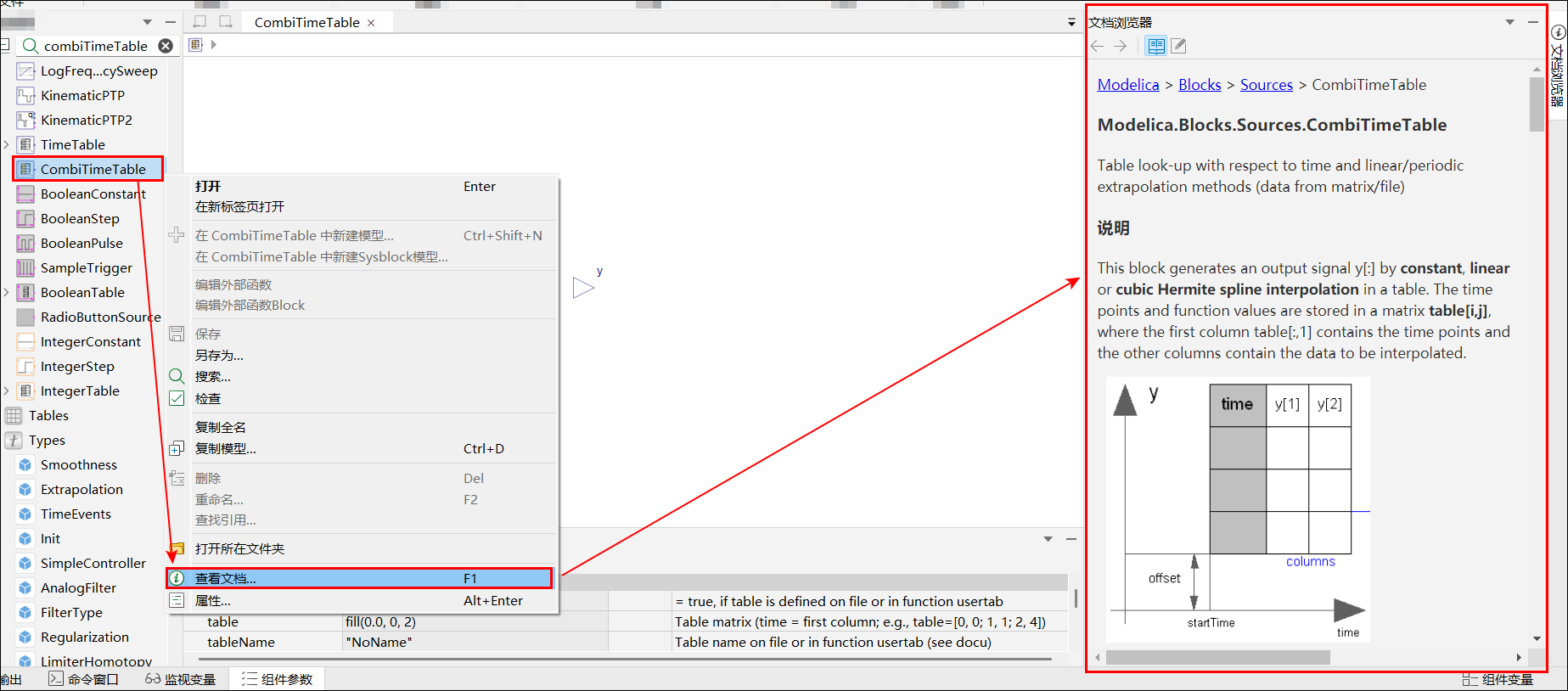Switch documentation browser to reading view
Image resolution: width=1568 pixels, height=691 pixels.
pos(1156,46)
